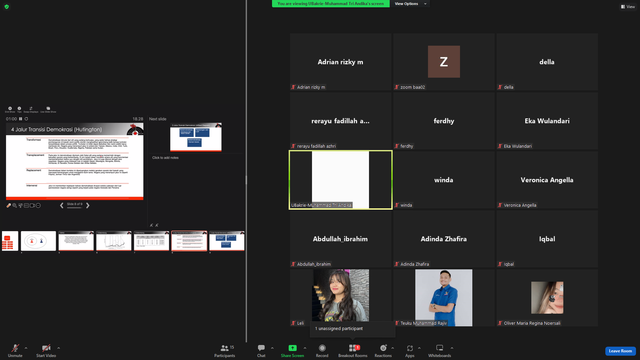Select Veronica Angella participant tile

coord(547,180)
